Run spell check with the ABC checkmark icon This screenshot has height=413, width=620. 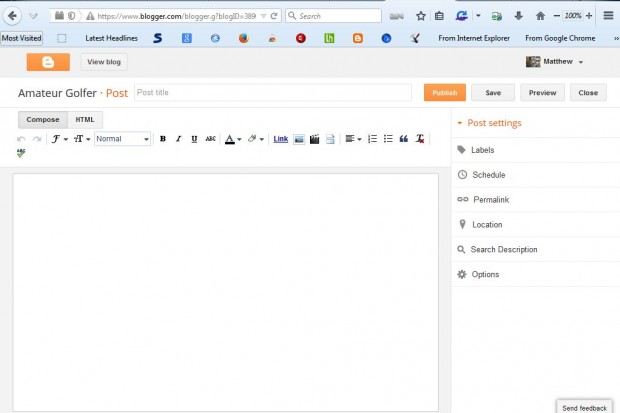click(x=21, y=154)
